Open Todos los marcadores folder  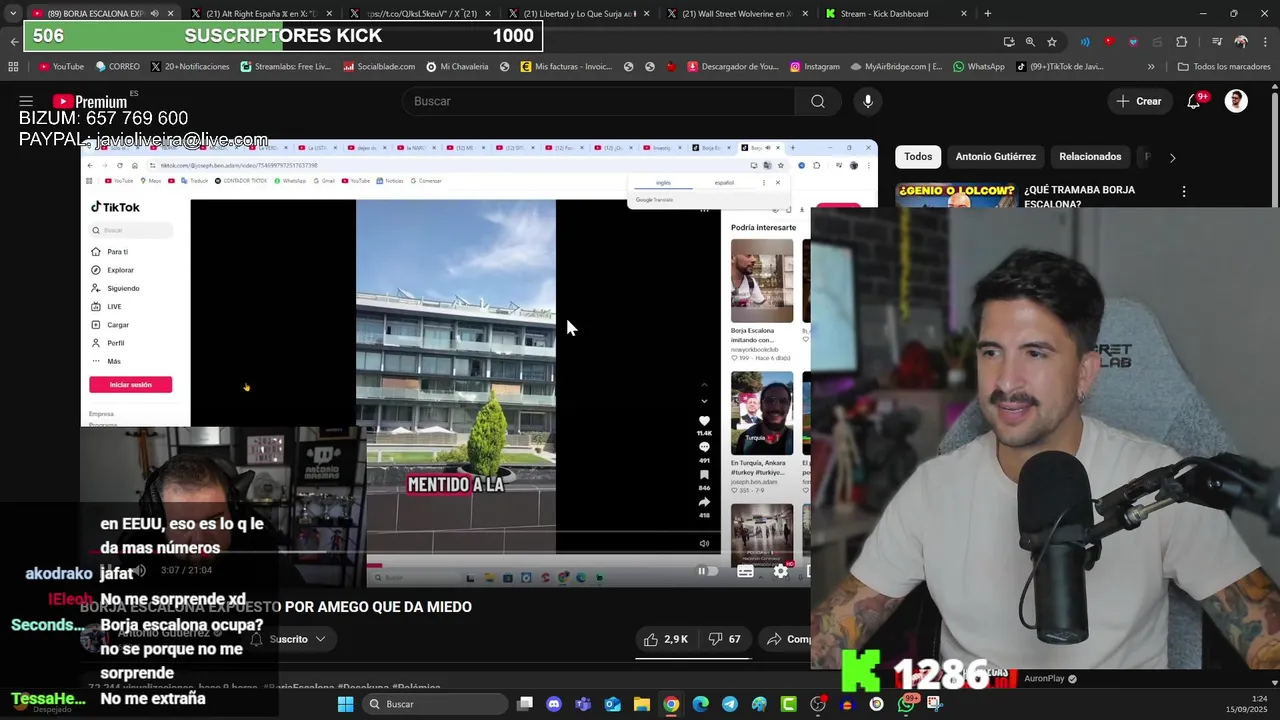pos(1224,67)
